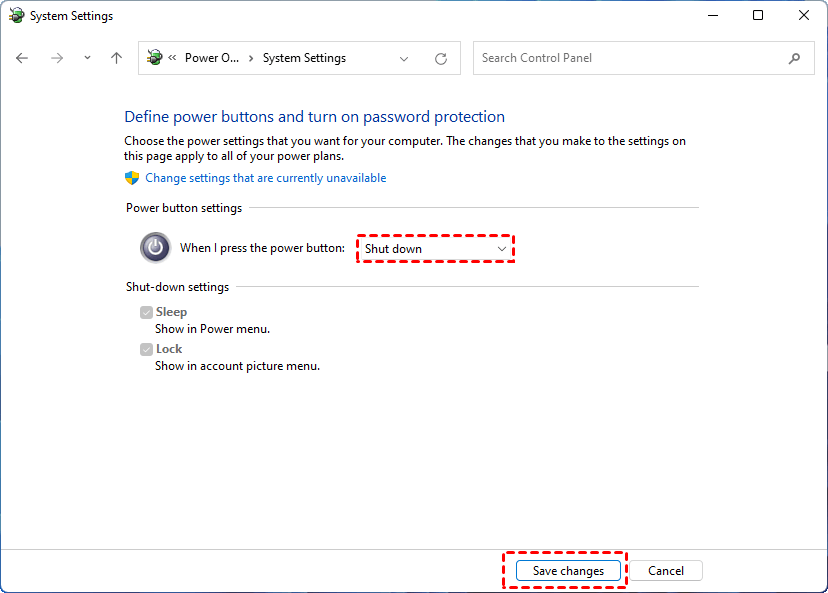Toggle the Lock checkbox
Screen dimensions: 828x593
pos(147,349)
